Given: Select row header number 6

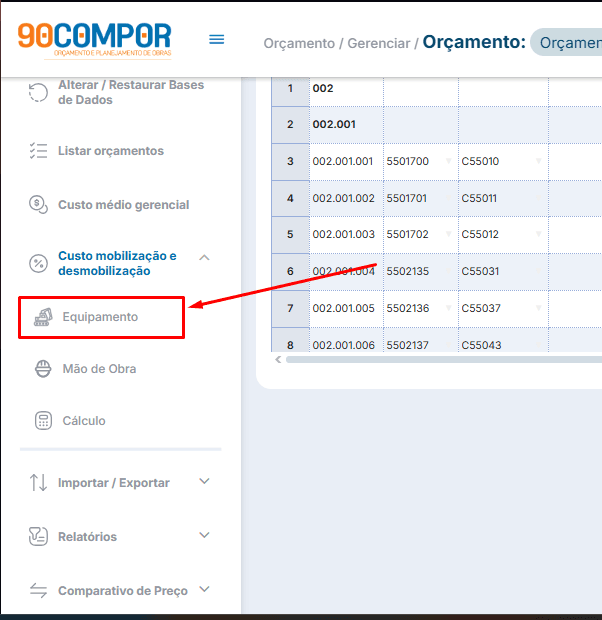Looking at the screenshot, I should 290,271.
